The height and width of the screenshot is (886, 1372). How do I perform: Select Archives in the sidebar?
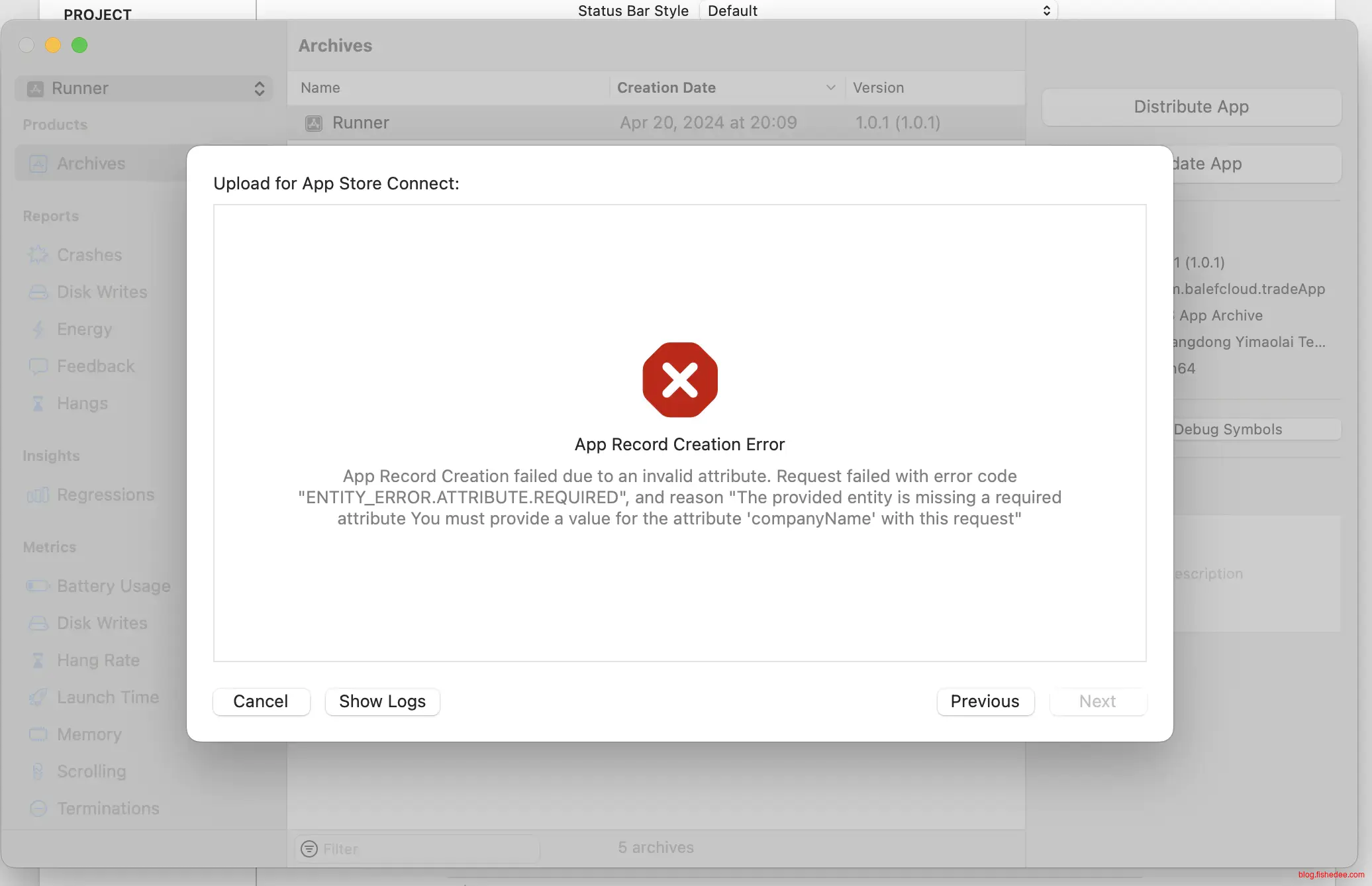(91, 164)
